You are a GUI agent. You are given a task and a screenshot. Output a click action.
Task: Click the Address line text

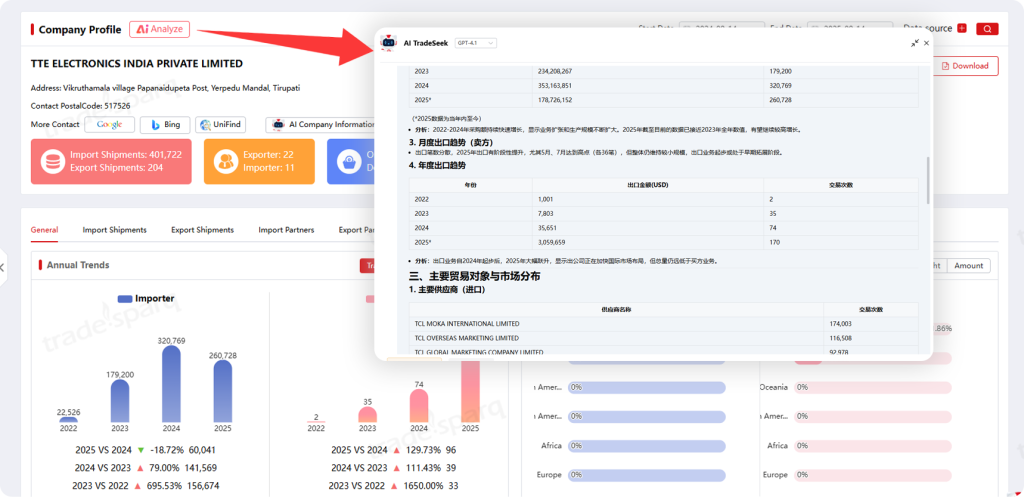165,88
